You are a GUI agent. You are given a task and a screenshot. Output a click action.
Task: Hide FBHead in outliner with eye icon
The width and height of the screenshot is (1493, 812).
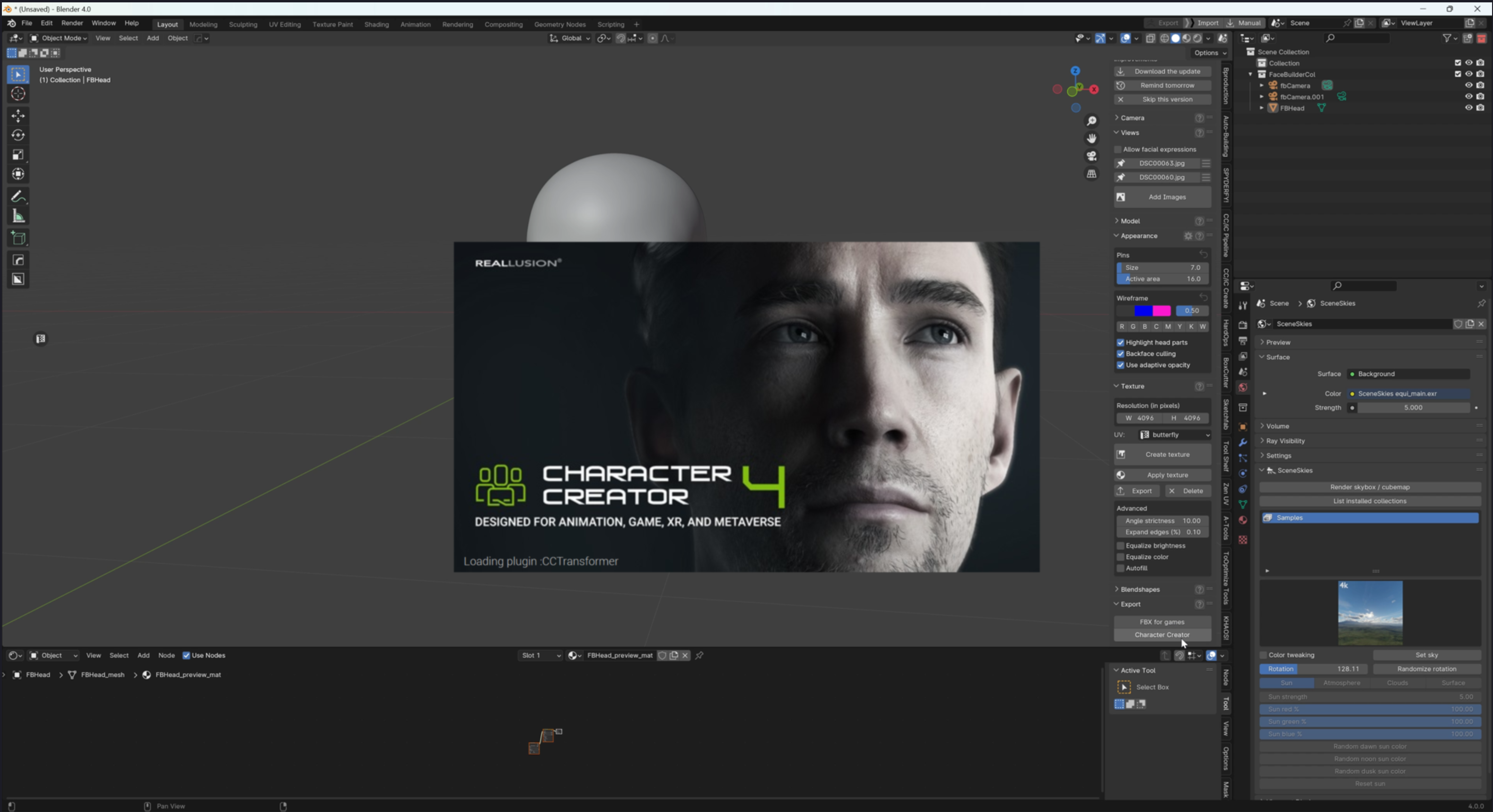click(1469, 108)
